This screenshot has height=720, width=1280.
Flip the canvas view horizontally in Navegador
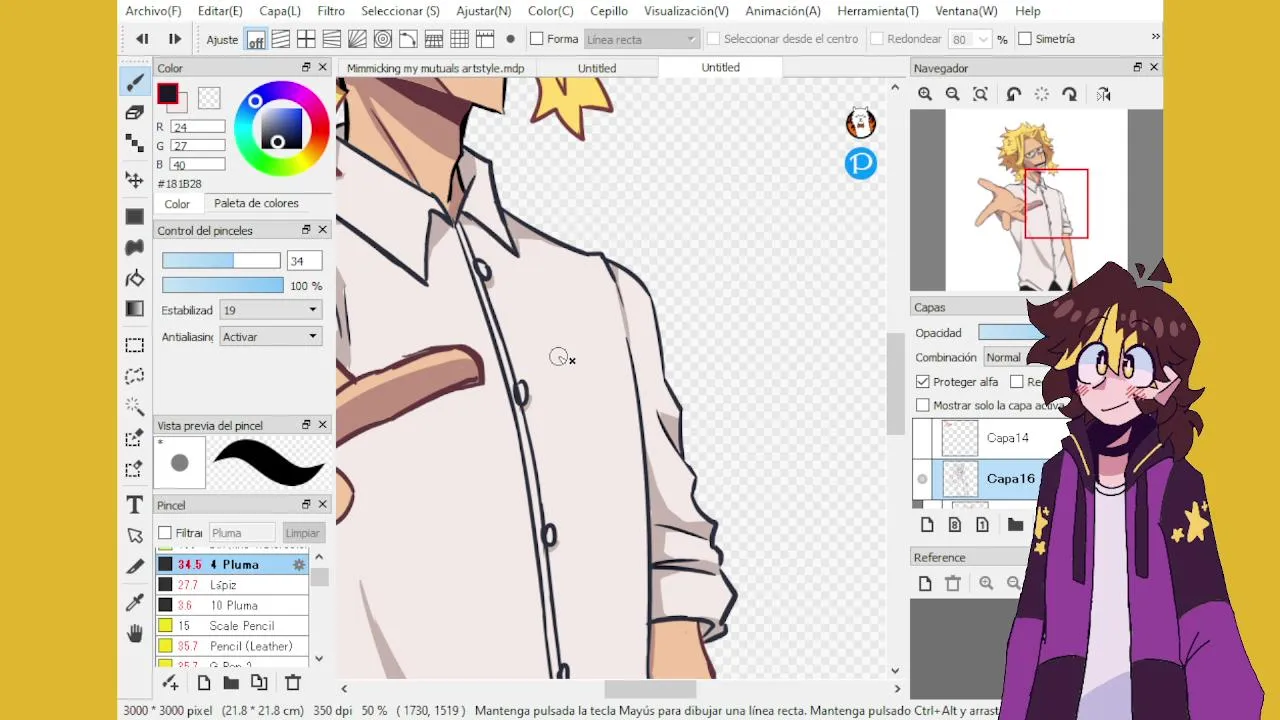1103,94
